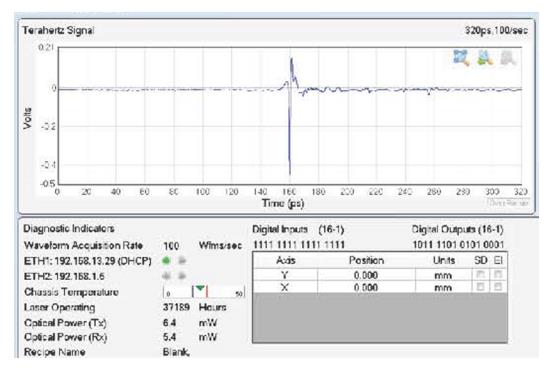
Task: Click the gray ETH1 activity indicator
Action: point(182,260)
